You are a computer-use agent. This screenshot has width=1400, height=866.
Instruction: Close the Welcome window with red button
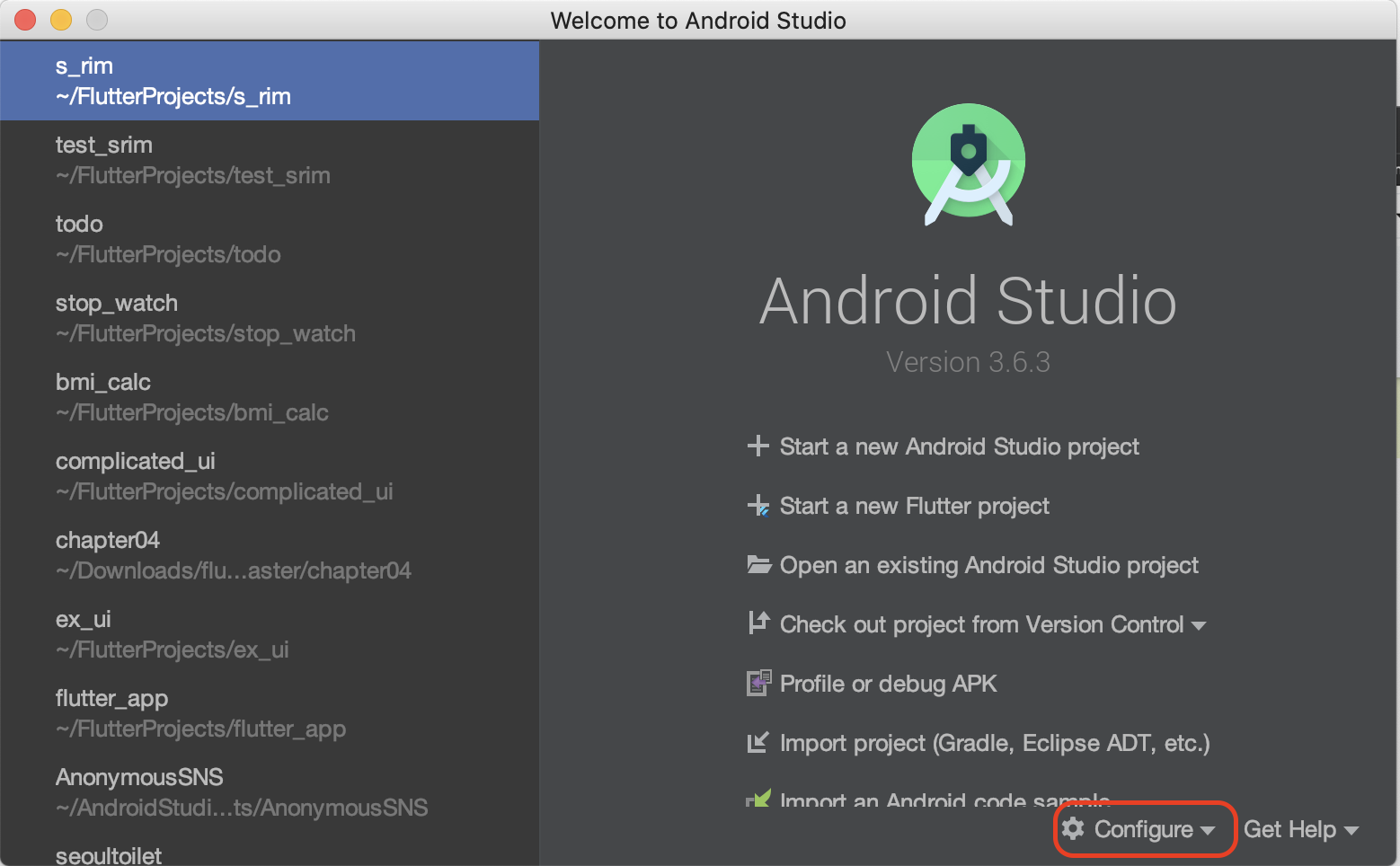pyautogui.click(x=25, y=20)
